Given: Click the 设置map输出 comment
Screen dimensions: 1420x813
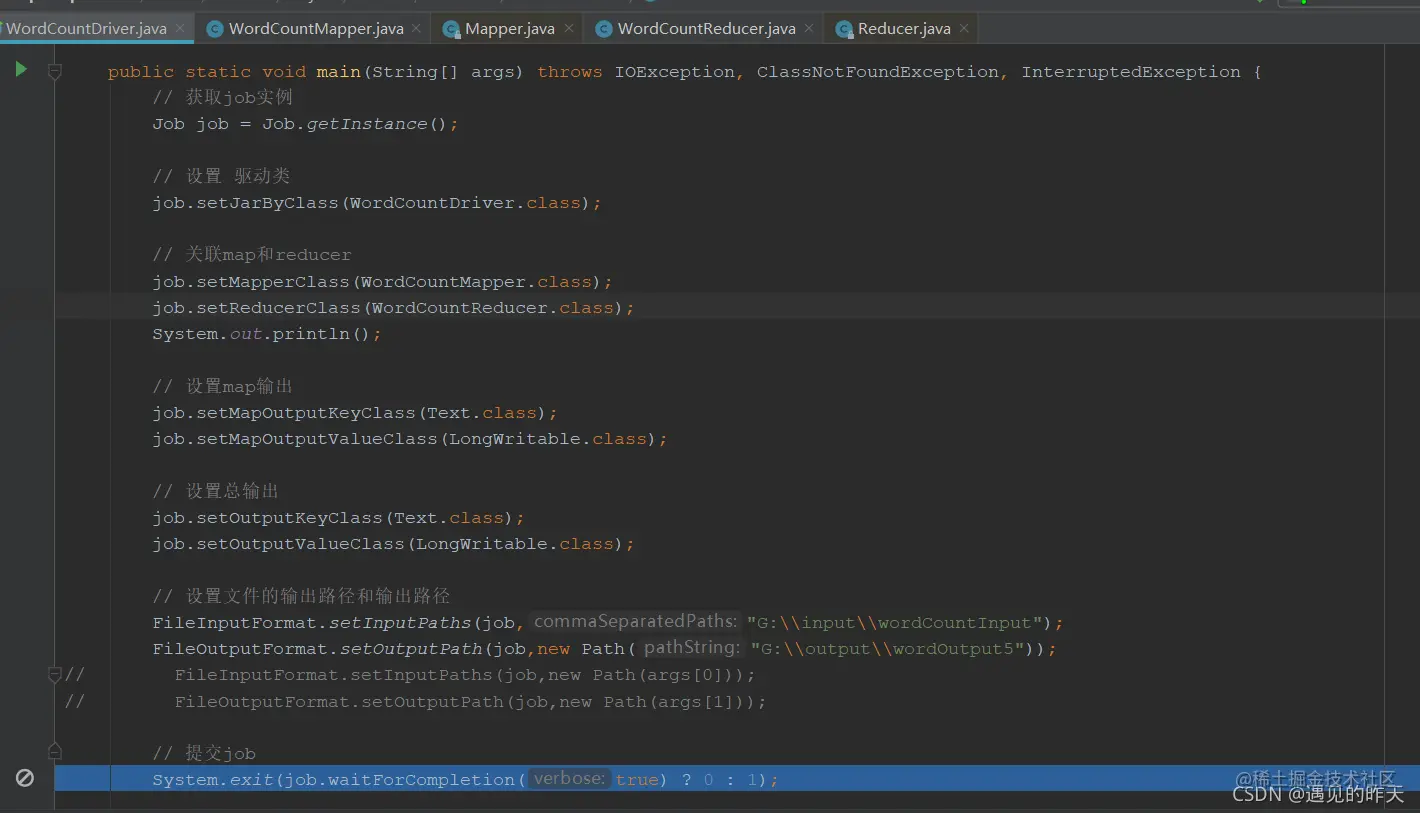Looking at the screenshot, I should (x=222, y=387).
